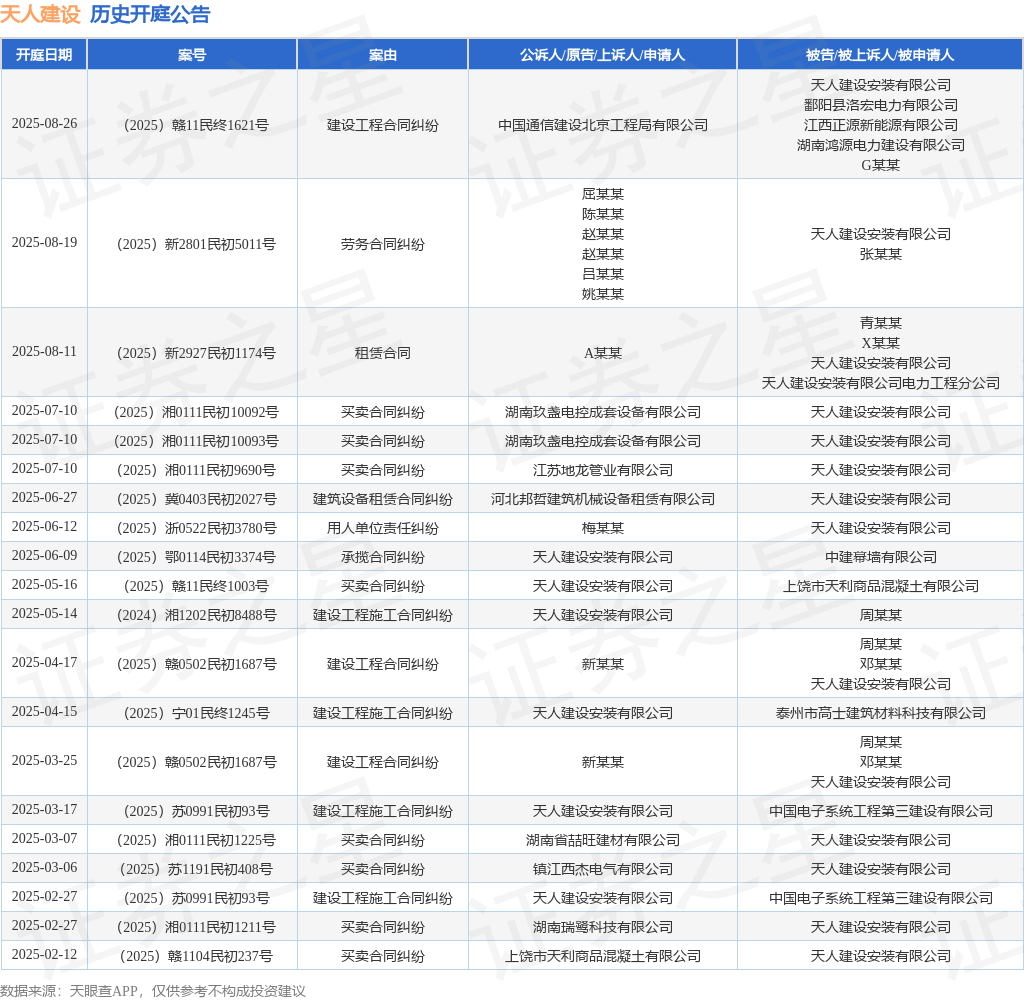The width and height of the screenshot is (1024, 1000).
Task: Click the 数据来源 footer note
Action: 153,991
